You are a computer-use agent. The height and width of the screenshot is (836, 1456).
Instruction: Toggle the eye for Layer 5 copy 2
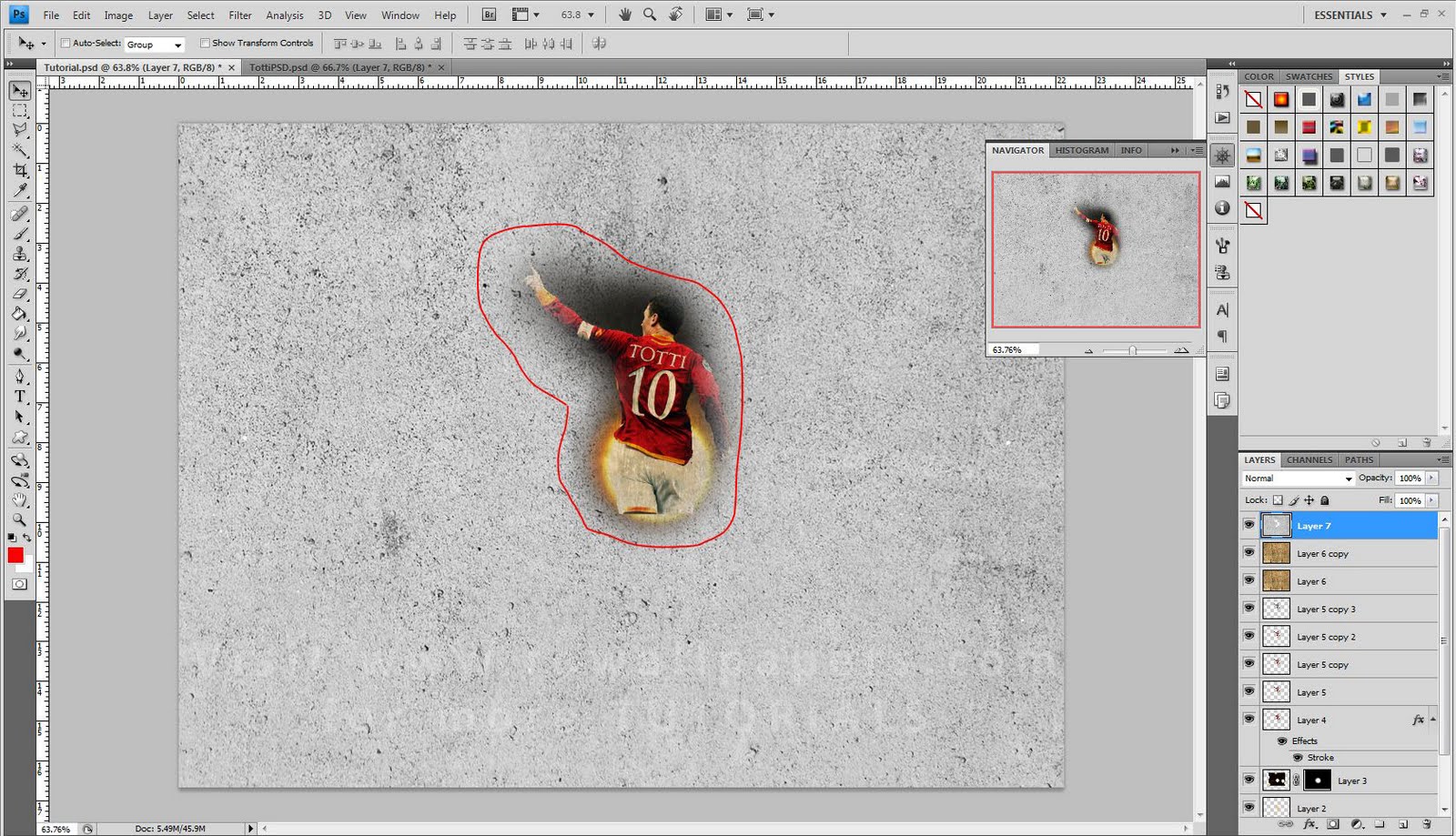coord(1249,636)
